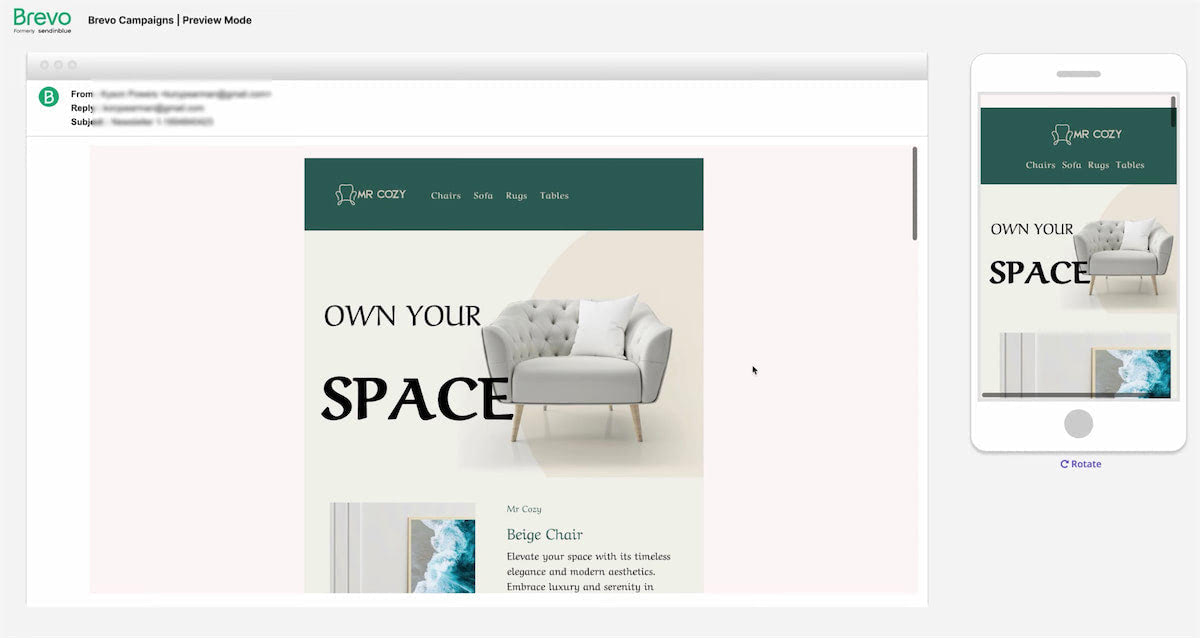Click the Mr Cozy logo in the mobile preview
1200x638 pixels.
pyautogui.click(x=1086, y=134)
